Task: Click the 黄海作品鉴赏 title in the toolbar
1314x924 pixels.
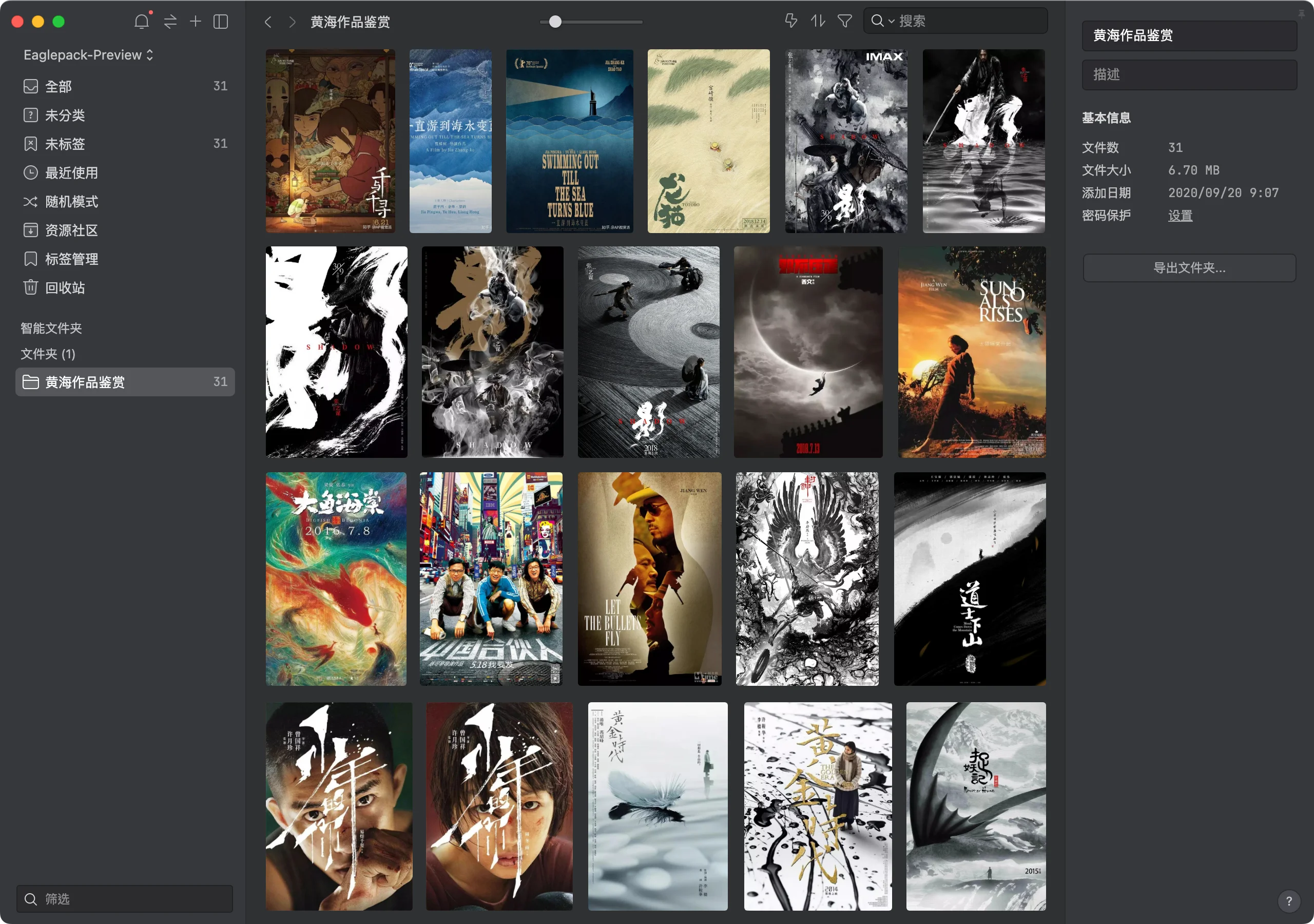Action: point(350,22)
